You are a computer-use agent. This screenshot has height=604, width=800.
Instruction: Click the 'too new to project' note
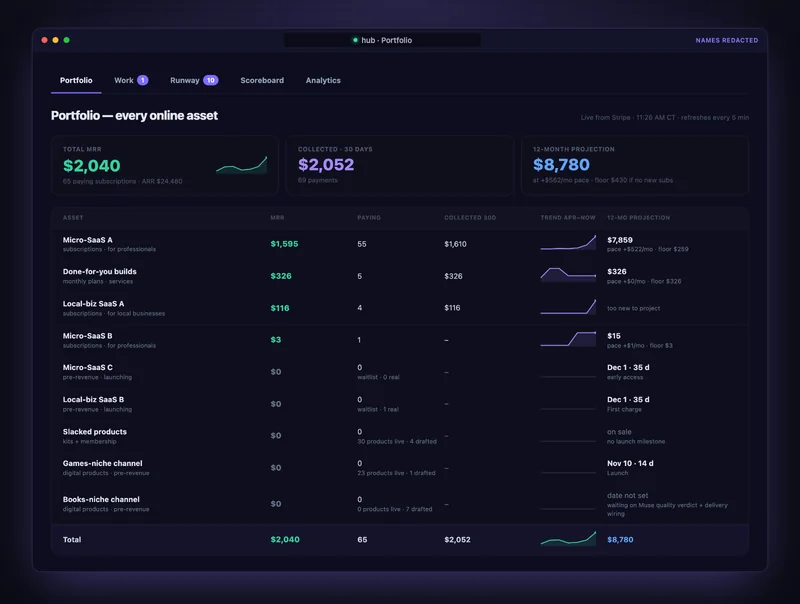click(x=634, y=308)
